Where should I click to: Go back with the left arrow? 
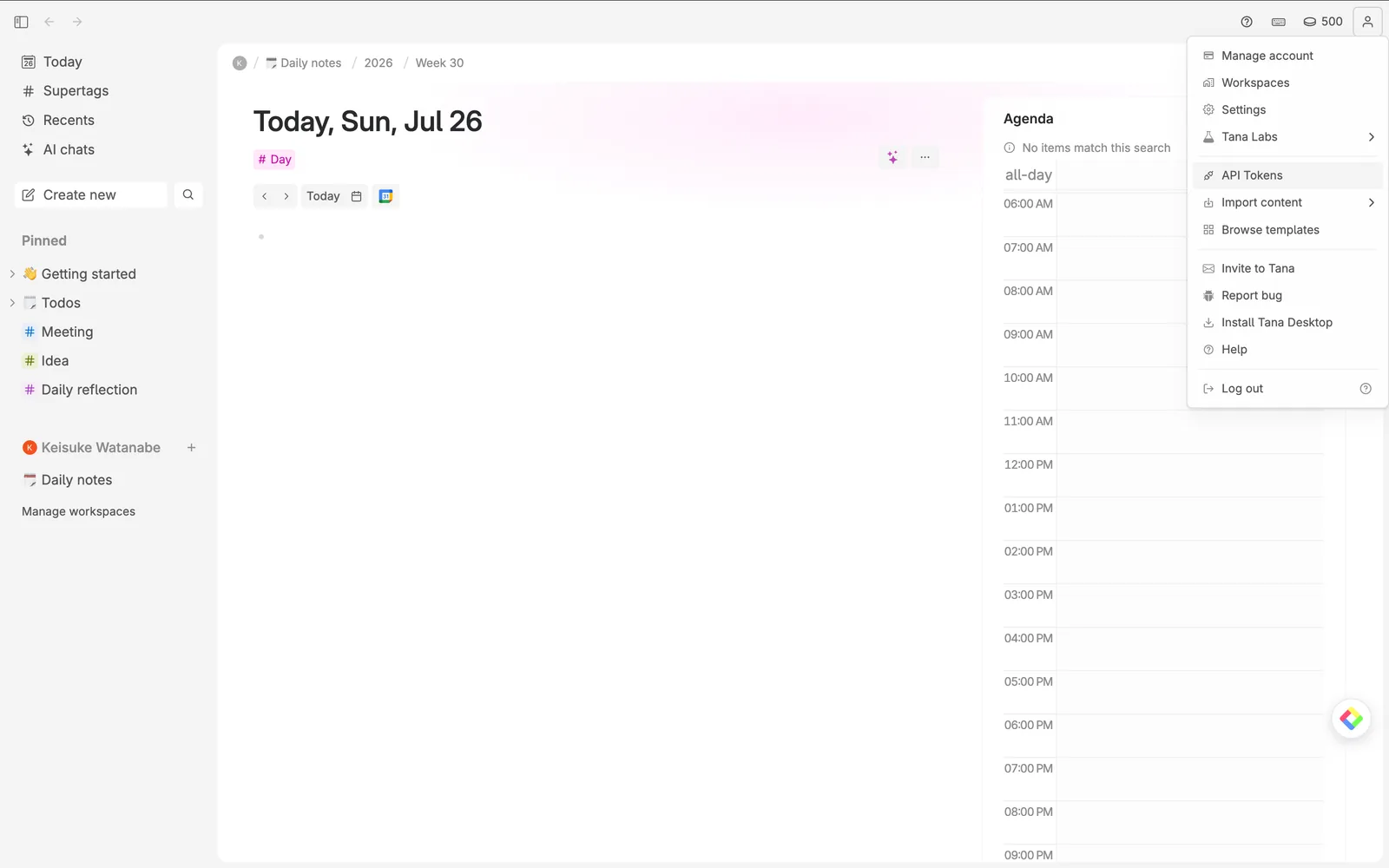pos(49,22)
